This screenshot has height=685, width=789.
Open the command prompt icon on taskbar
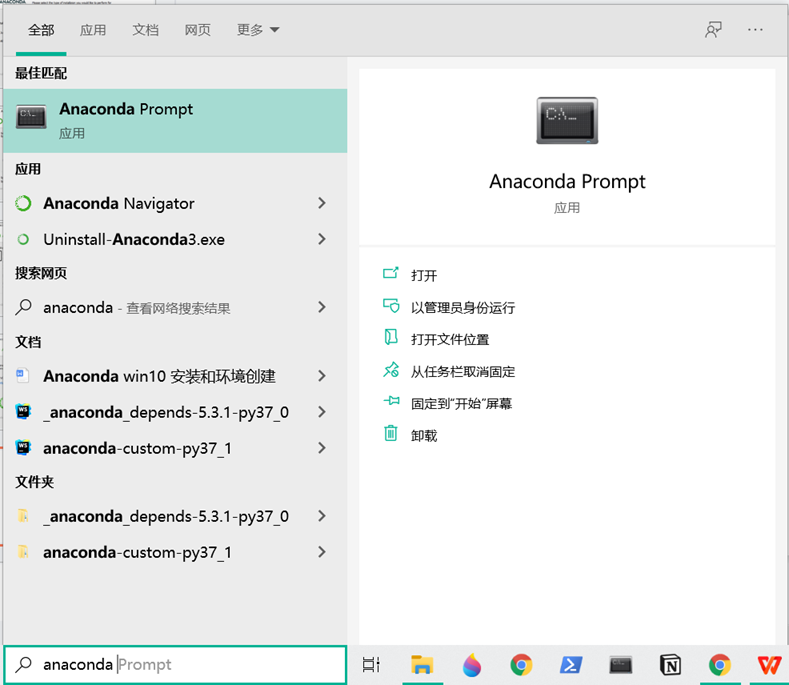click(621, 665)
